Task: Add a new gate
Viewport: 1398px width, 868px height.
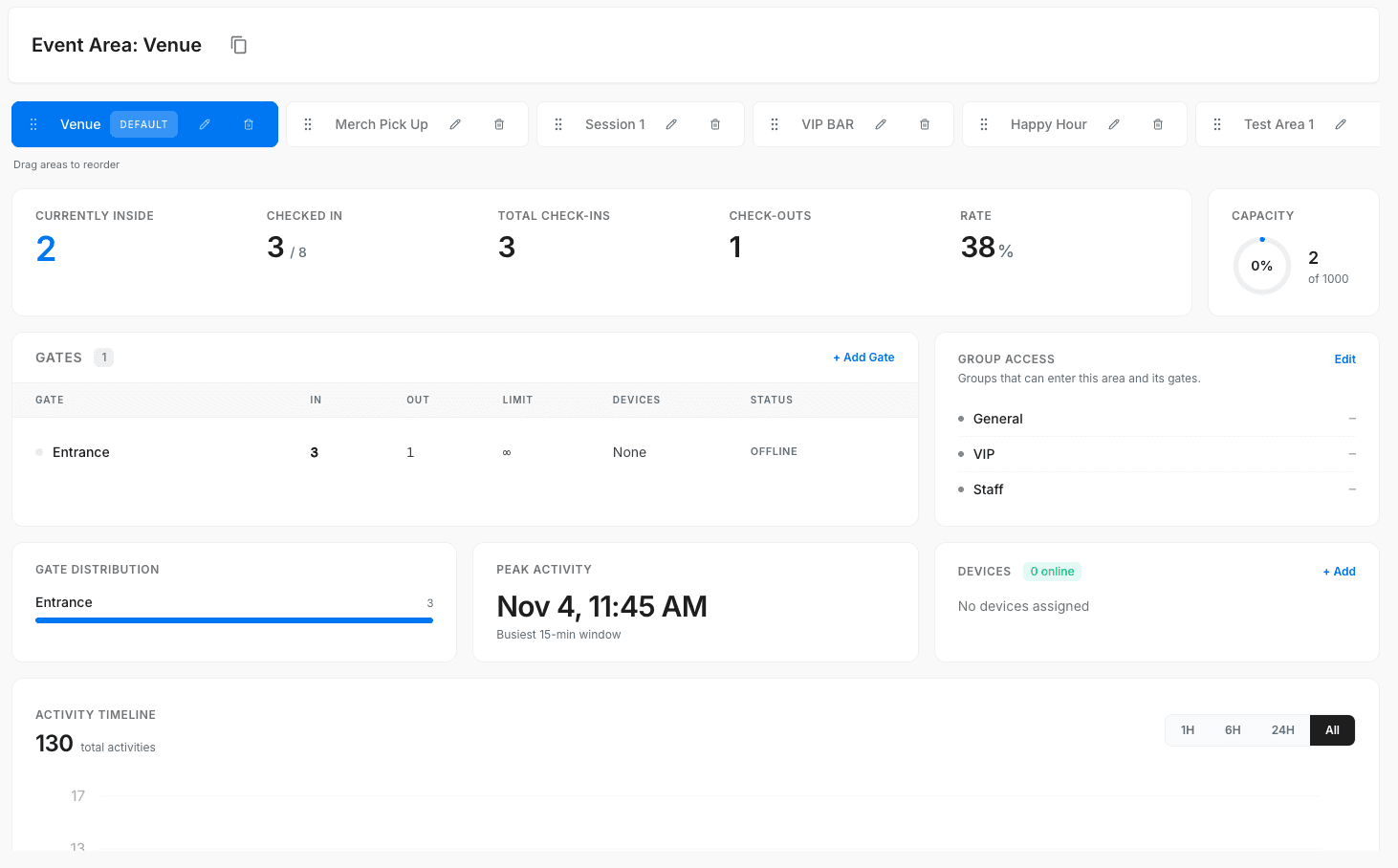Action: 863,357
